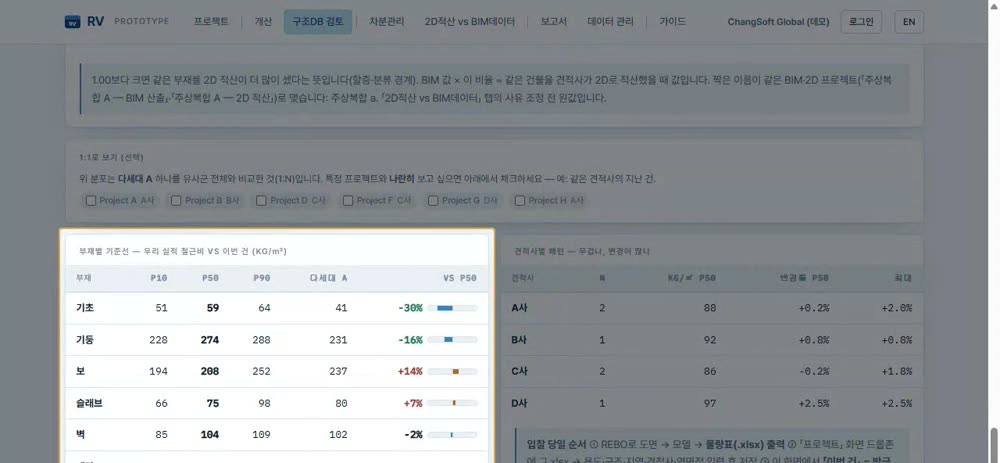This screenshot has width=1000, height=463.
Task: Click the 다세대 A column header
Action: coord(328,278)
